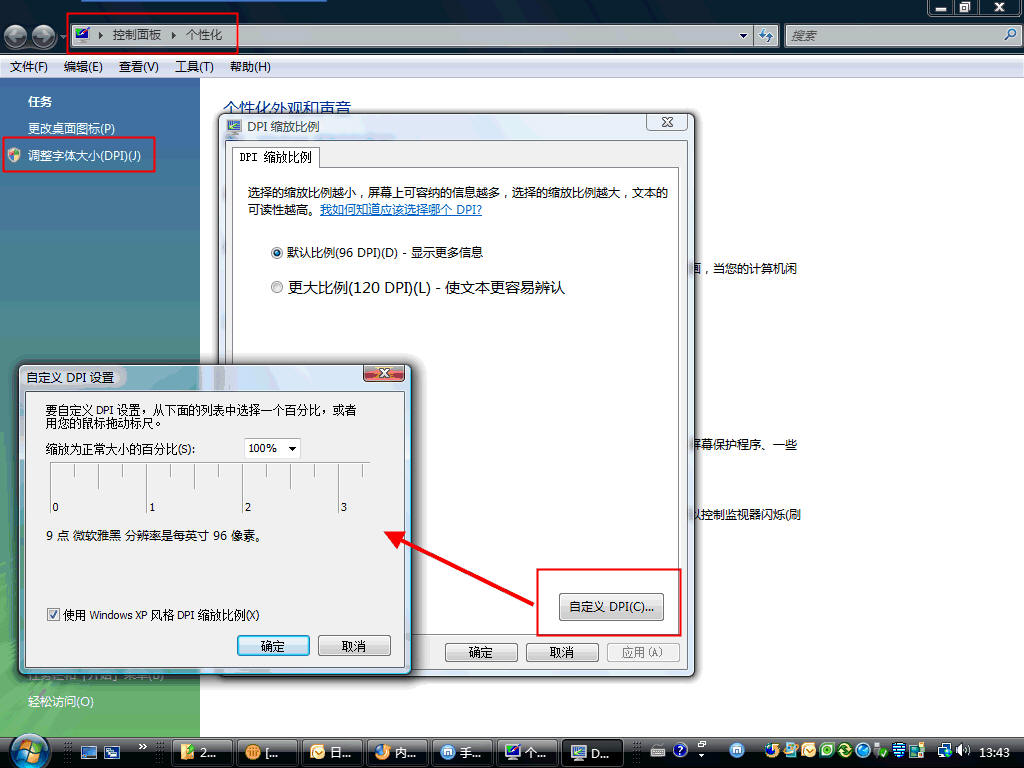Click 控制面板 in the address breadcrumb
The height and width of the screenshot is (768, 1024).
[136, 35]
